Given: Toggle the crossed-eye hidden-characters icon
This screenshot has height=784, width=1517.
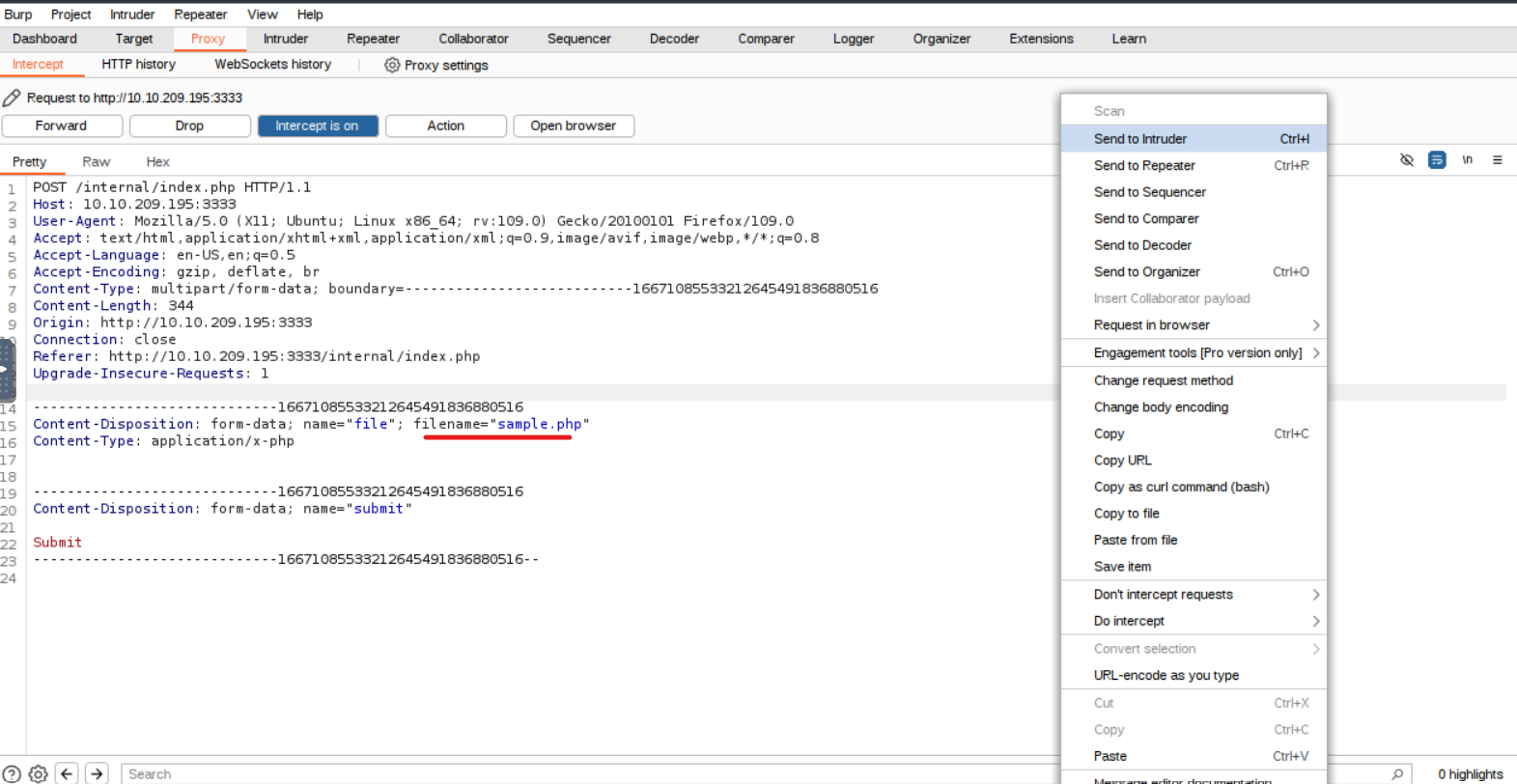Looking at the screenshot, I should click(1406, 160).
